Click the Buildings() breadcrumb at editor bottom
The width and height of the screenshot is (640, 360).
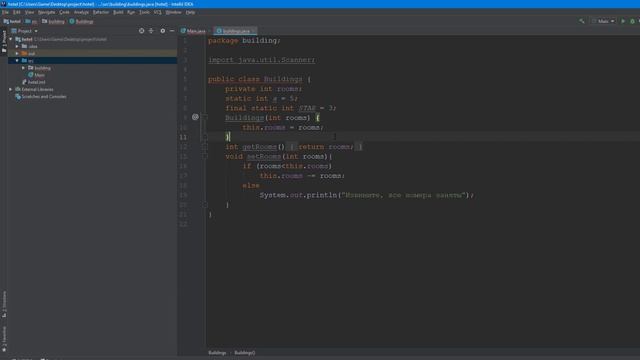point(244,353)
